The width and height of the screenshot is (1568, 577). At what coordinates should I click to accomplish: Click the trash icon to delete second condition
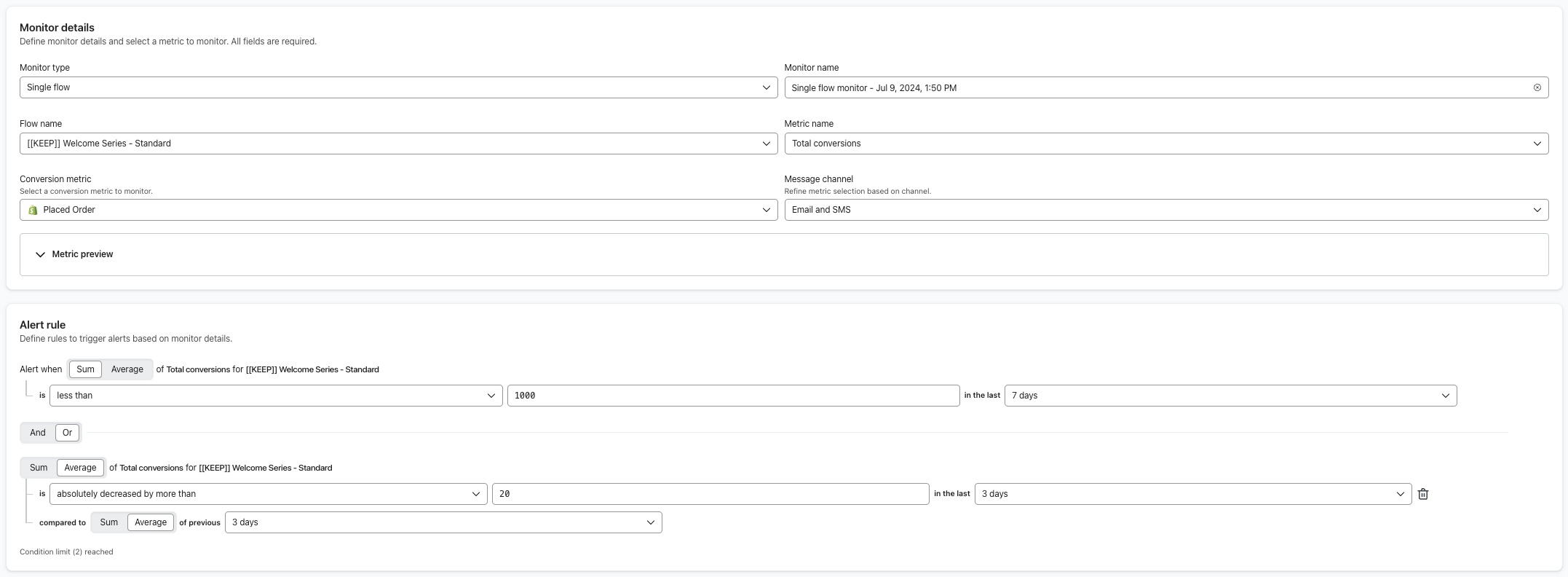click(1422, 494)
